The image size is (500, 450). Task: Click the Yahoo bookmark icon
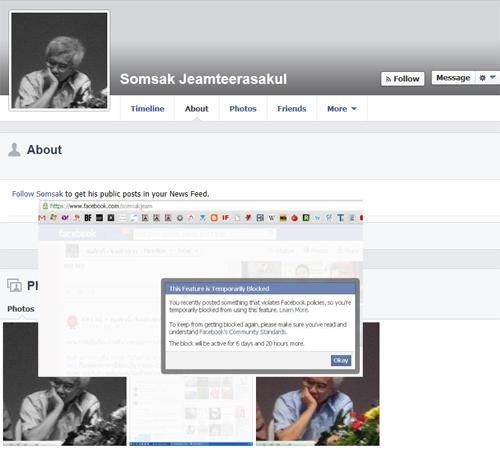coord(65,218)
